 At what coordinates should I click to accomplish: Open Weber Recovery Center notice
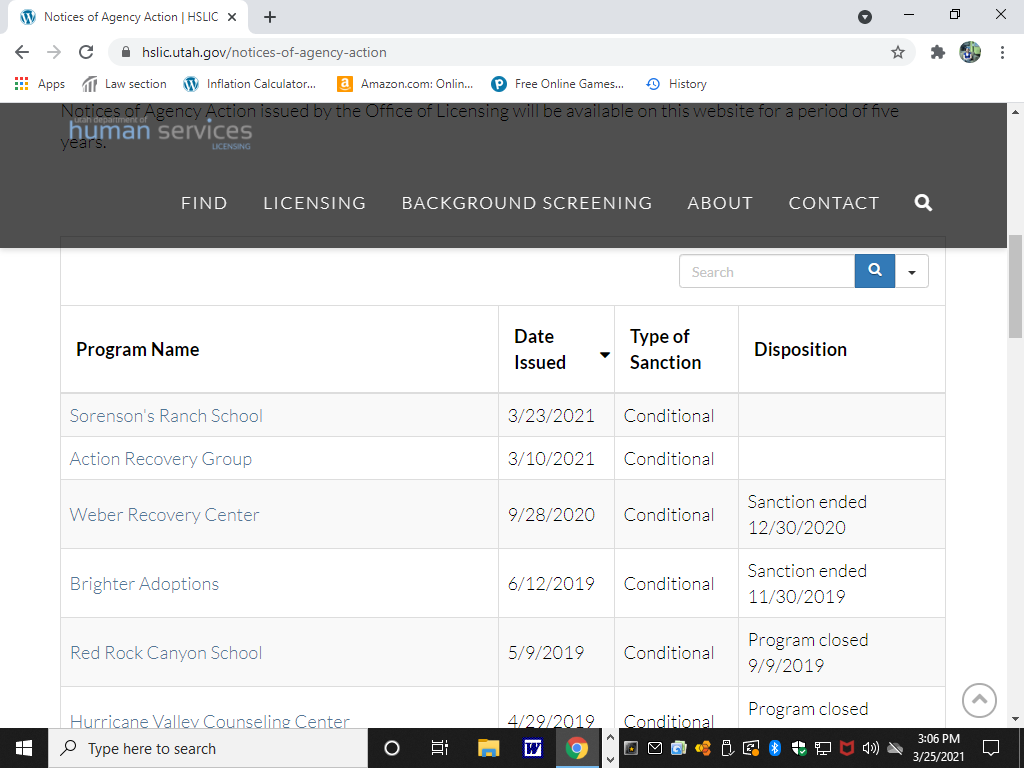click(165, 515)
